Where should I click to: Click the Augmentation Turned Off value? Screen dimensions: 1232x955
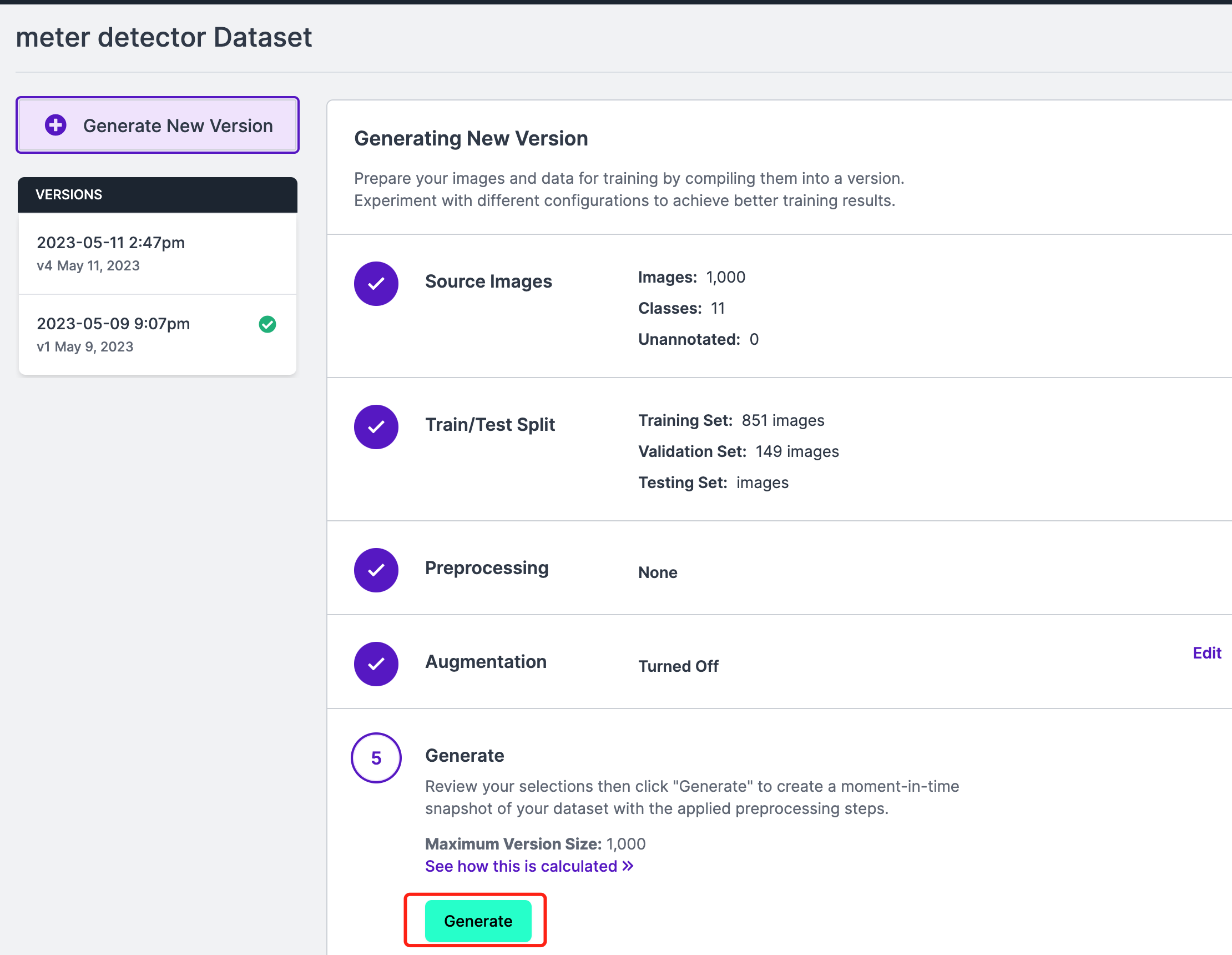tap(678, 666)
